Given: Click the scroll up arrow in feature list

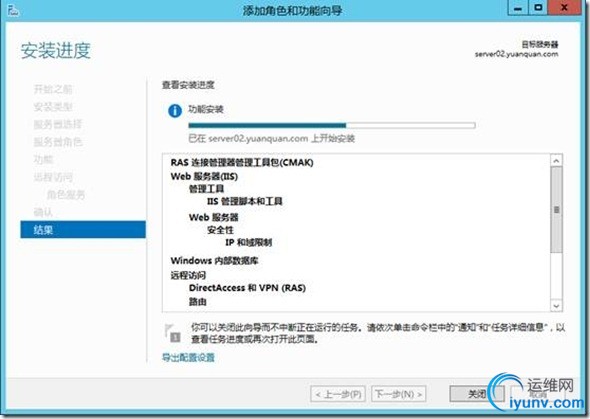Looking at the screenshot, I should click(x=557, y=161).
